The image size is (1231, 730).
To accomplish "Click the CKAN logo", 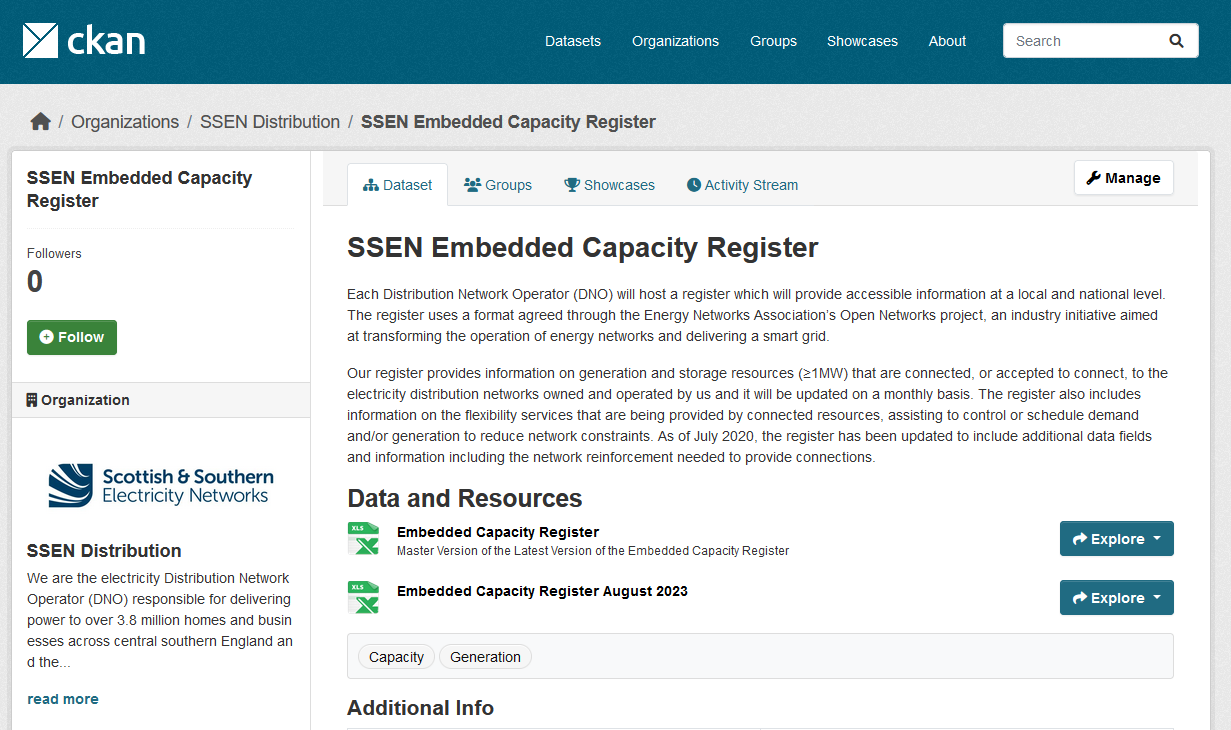I will click(84, 41).
